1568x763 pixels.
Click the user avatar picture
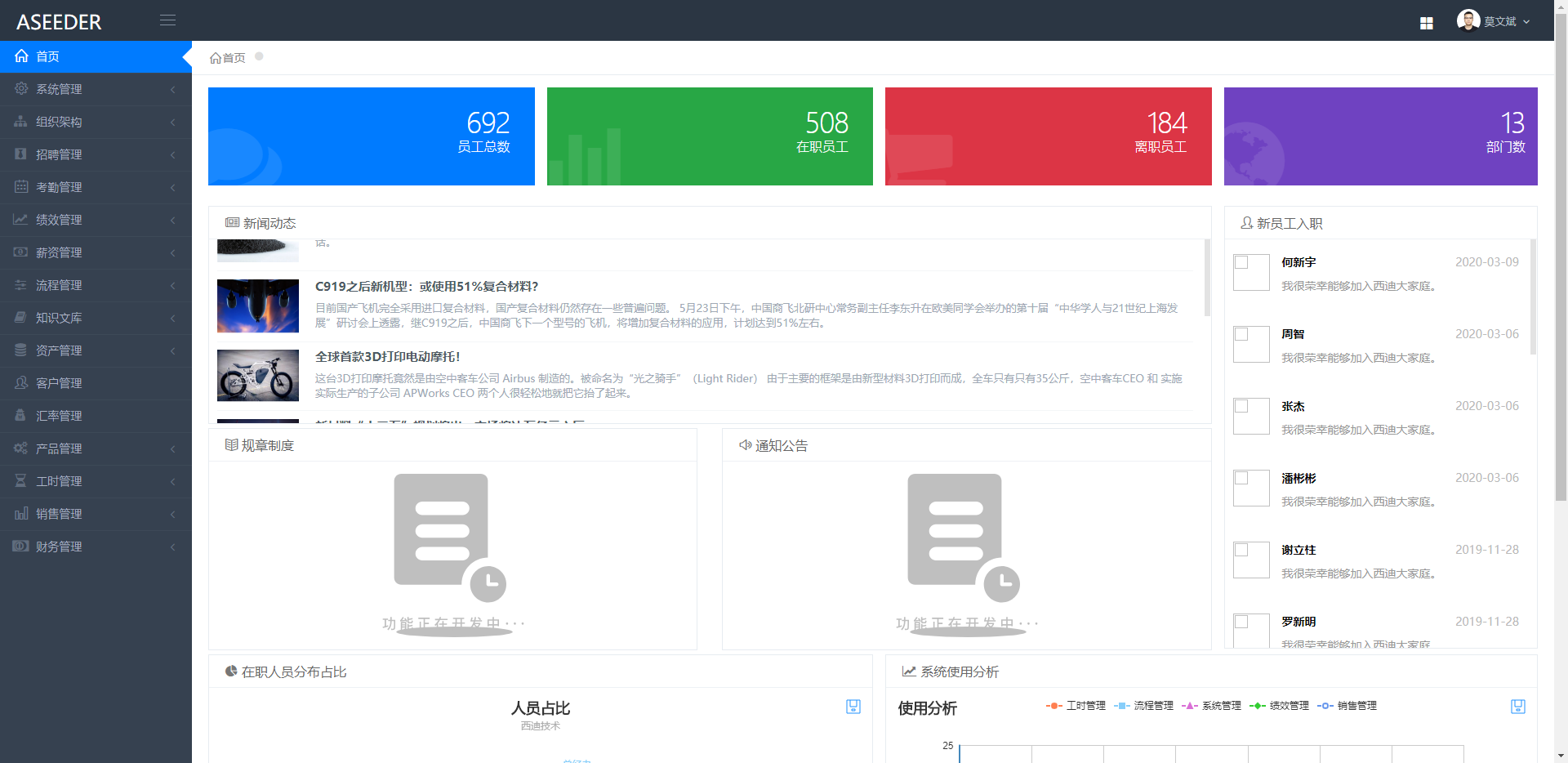tap(1468, 20)
